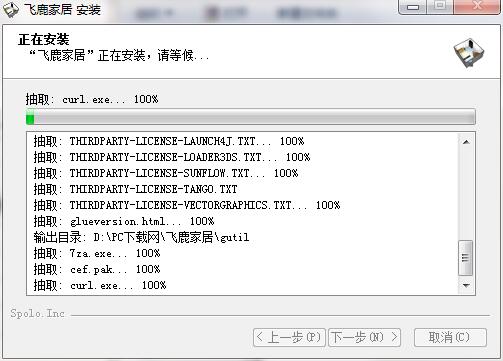Minimize the installer window
The image size is (503, 361).
tap(413, 7)
